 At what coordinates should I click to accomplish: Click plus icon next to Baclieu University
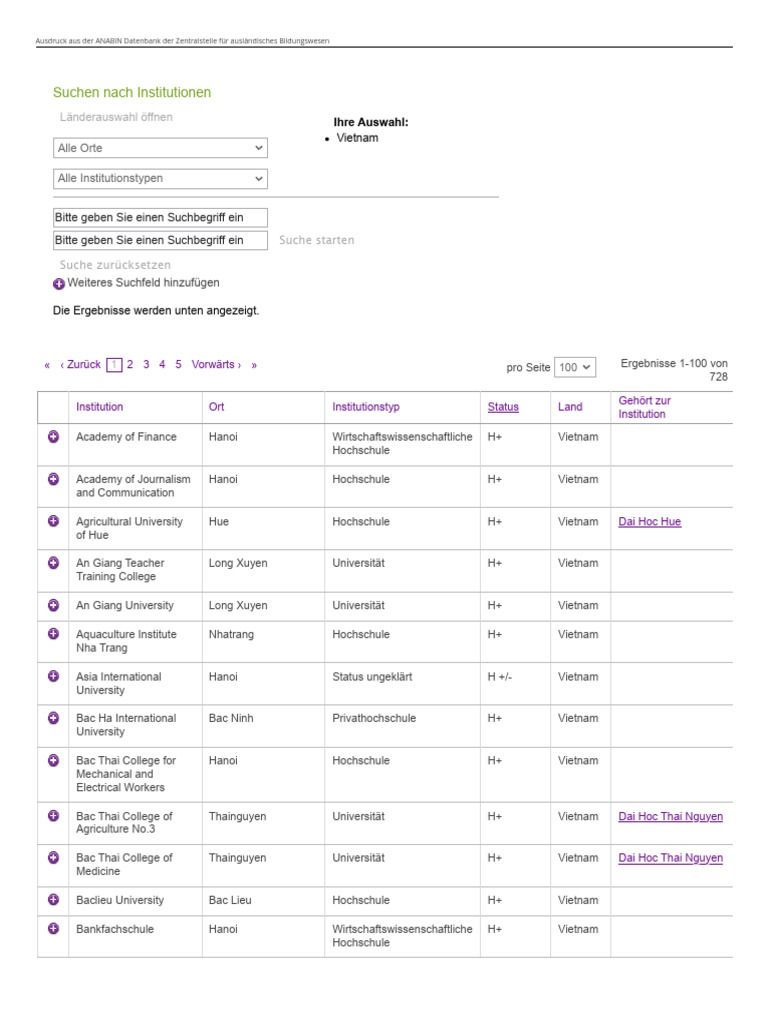(53, 900)
